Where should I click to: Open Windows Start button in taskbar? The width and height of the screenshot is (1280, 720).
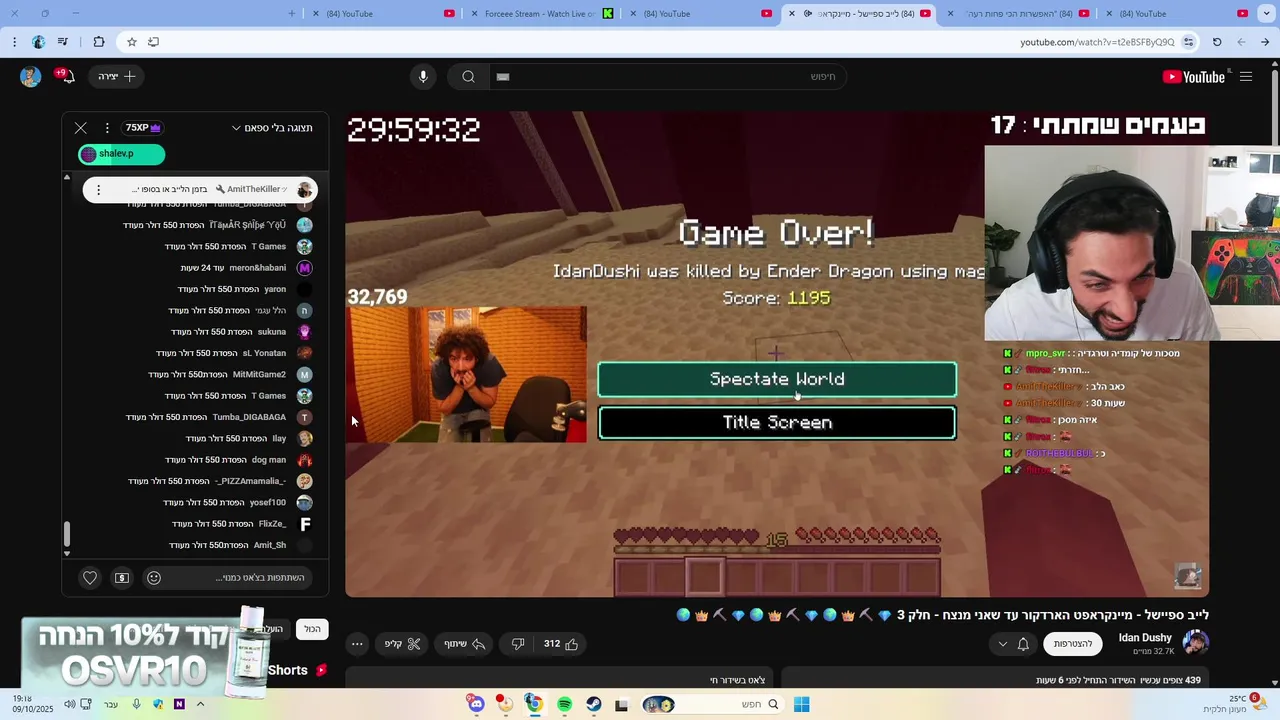[x=801, y=705]
